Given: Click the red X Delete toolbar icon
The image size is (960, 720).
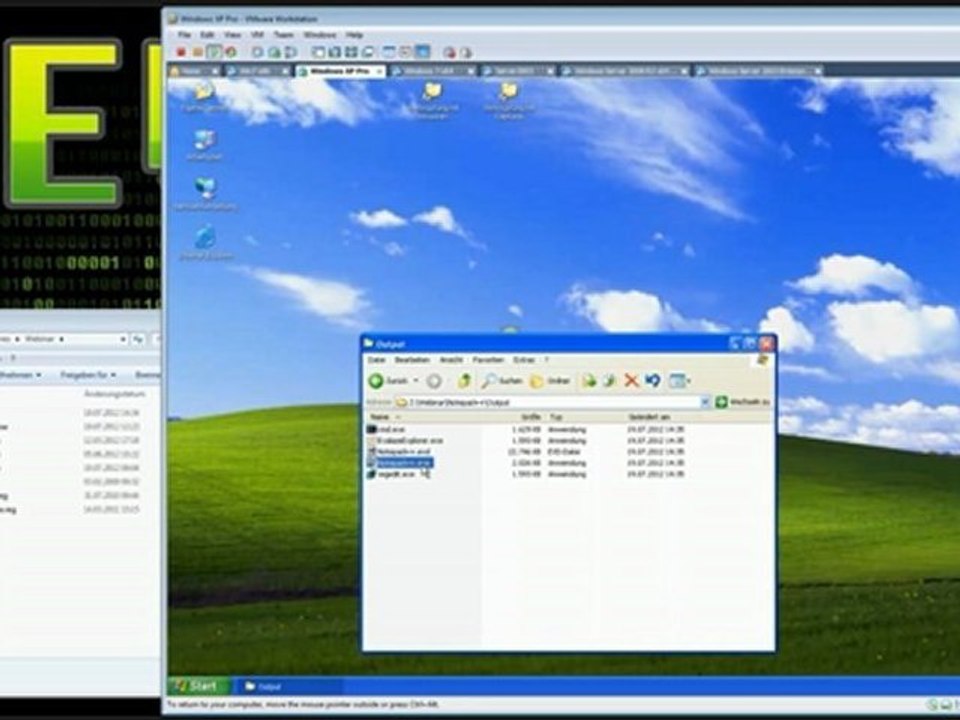Looking at the screenshot, I should [x=631, y=381].
